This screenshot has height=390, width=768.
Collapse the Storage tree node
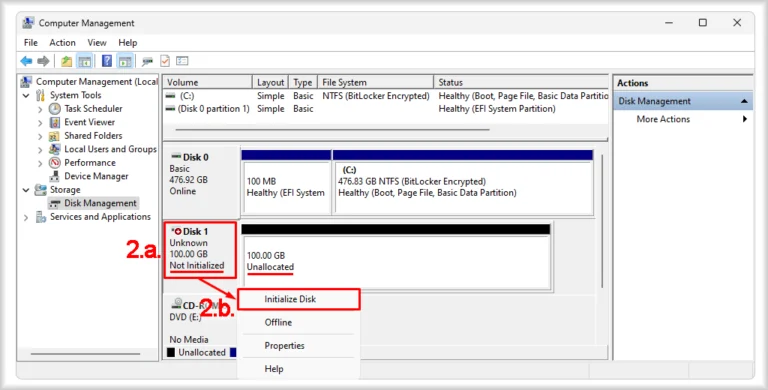click(26, 190)
